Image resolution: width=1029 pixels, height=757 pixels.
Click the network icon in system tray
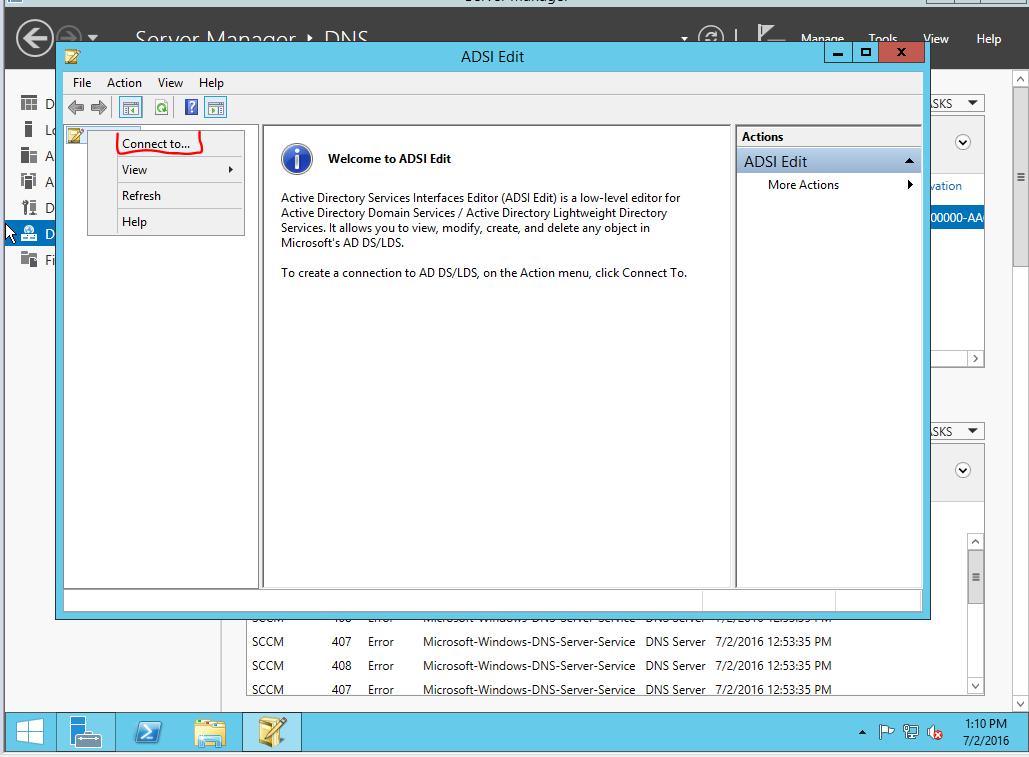911,731
